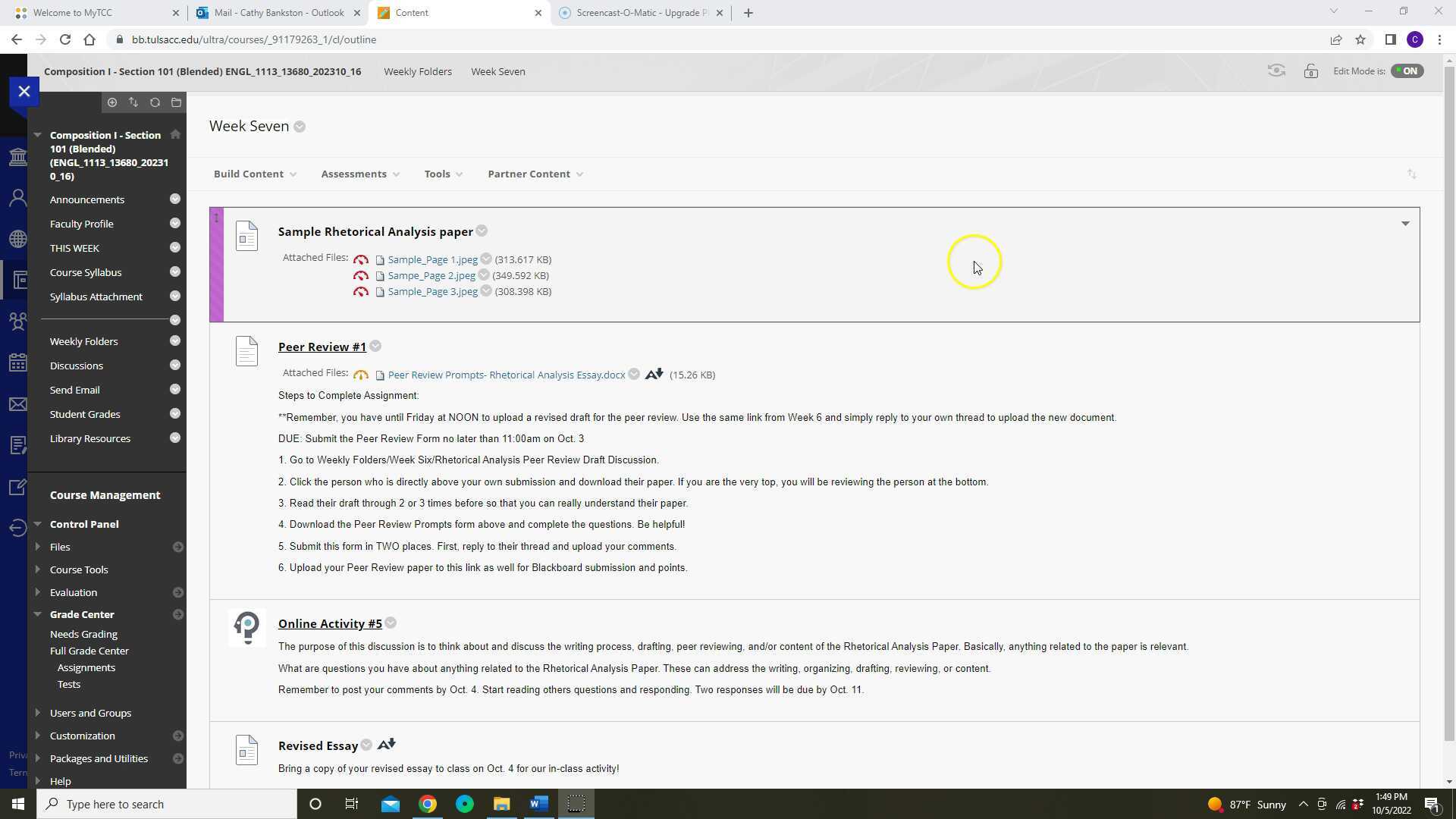Open the Messages envelope icon in the navigation bar
Image resolution: width=1456 pixels, height=819 pixels.
coord(17,404)
